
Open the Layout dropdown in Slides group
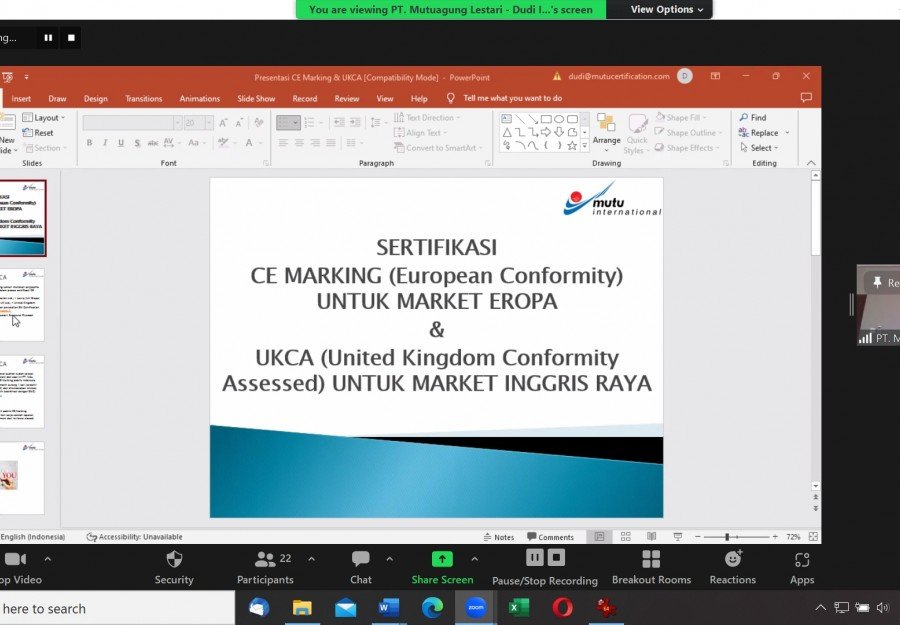pyautogui.click(x=44, y=118)
